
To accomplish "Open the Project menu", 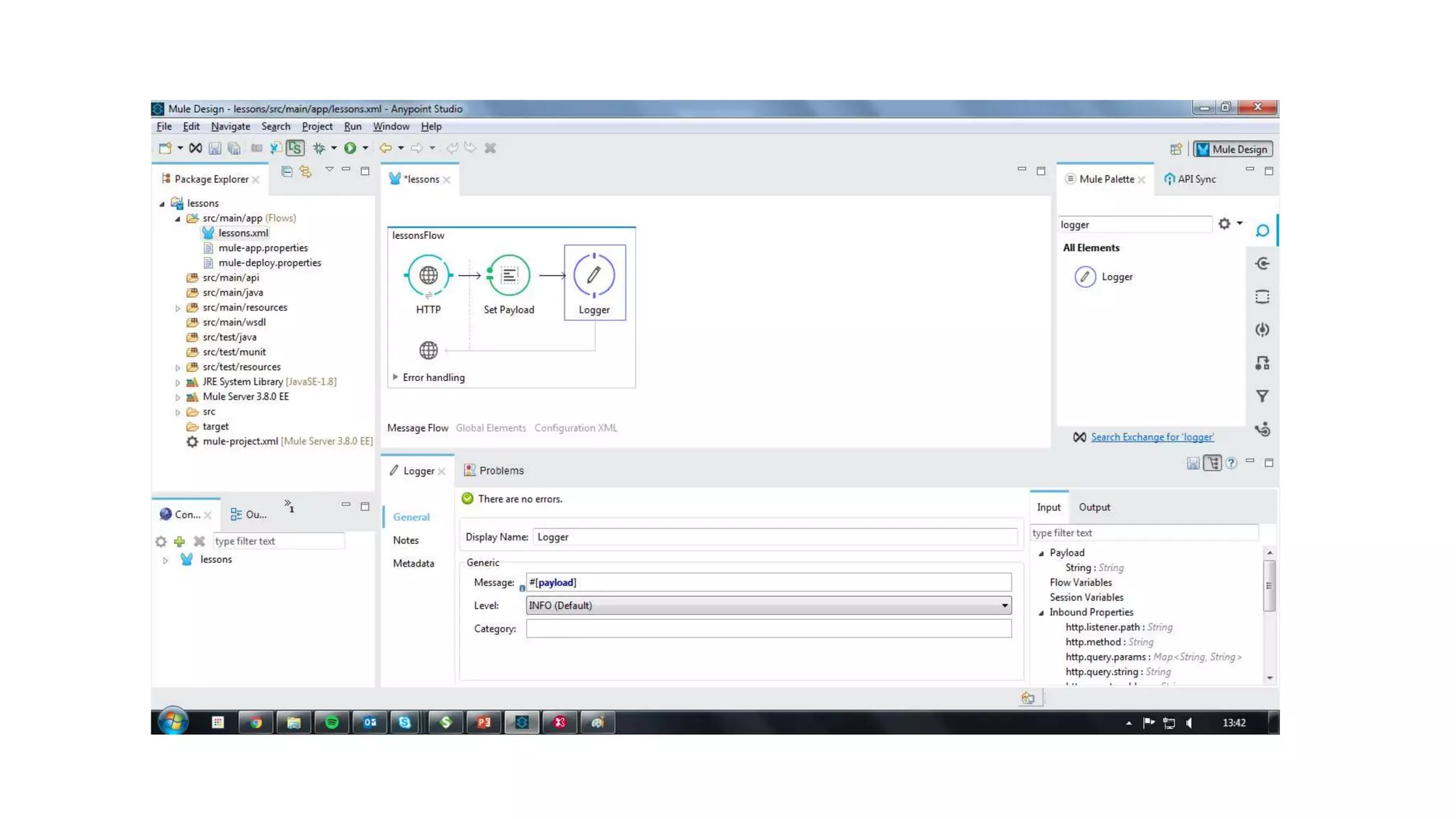I will 316,127.
